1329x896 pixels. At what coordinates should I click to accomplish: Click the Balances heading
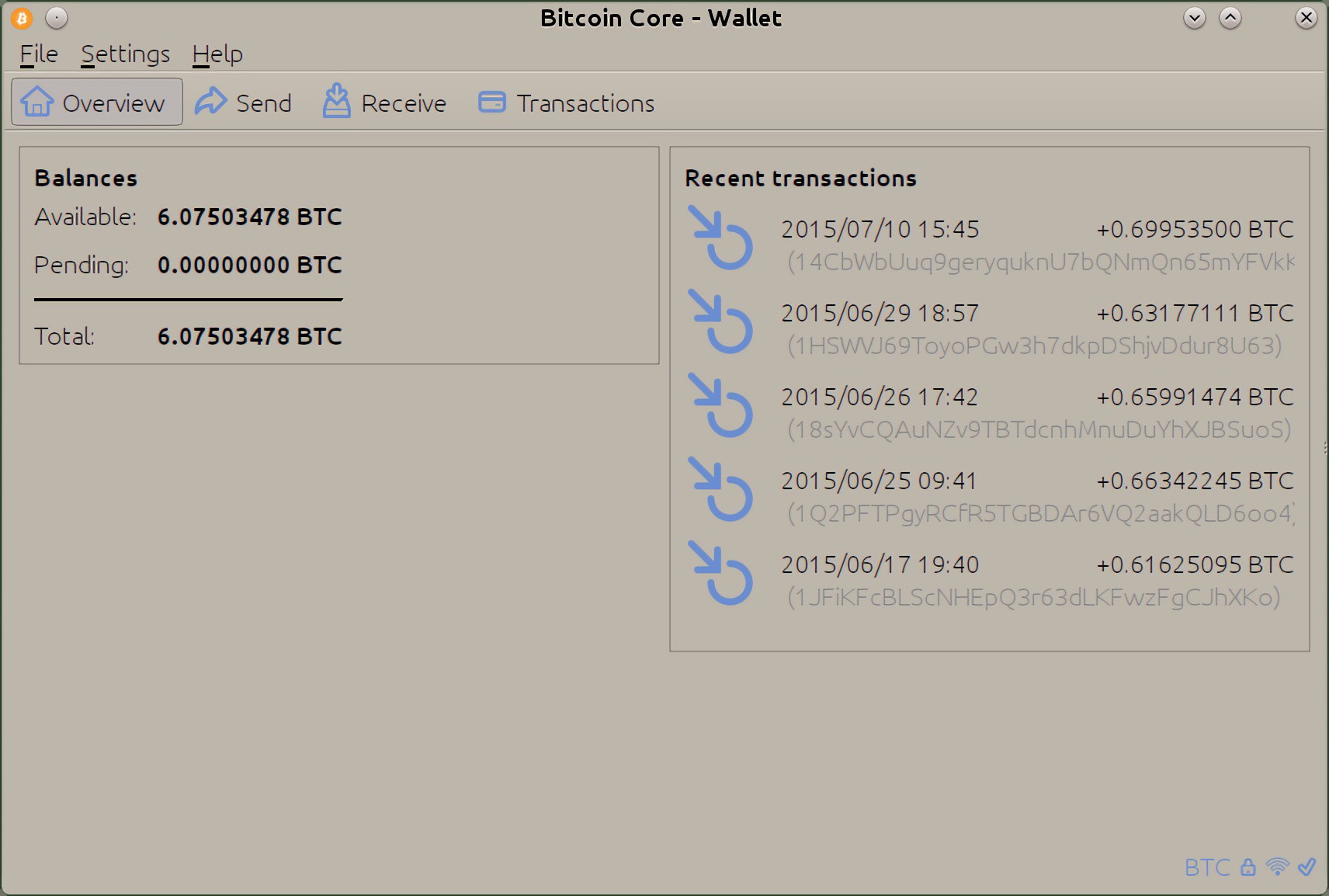(86, 178)
